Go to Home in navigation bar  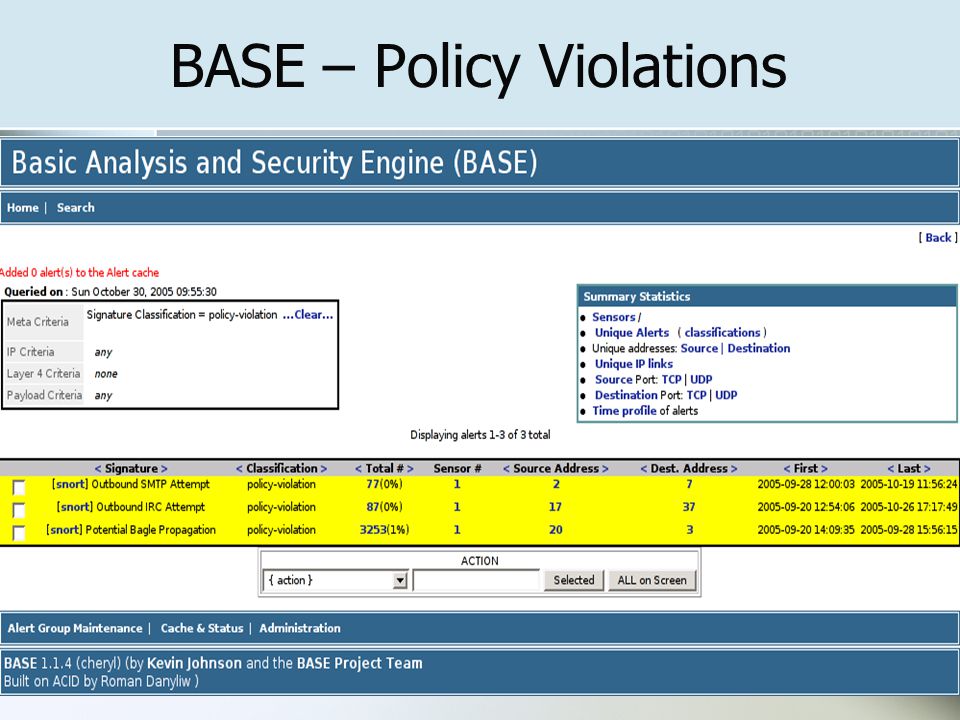[x=23, y=208]
